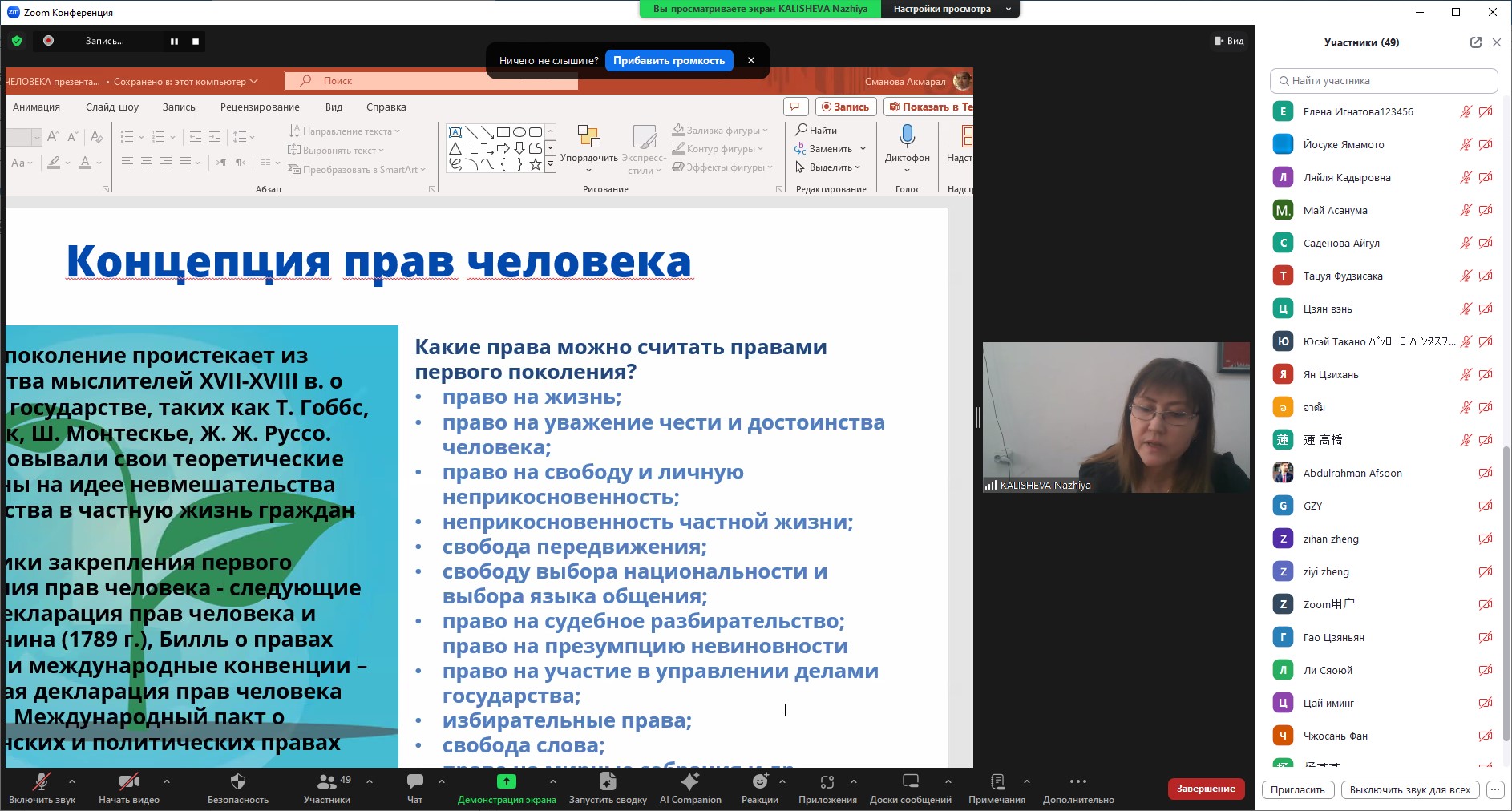Start summary with 'Запустить сводку'
Screen dimensions: 1512x811
tap(608, 788)
